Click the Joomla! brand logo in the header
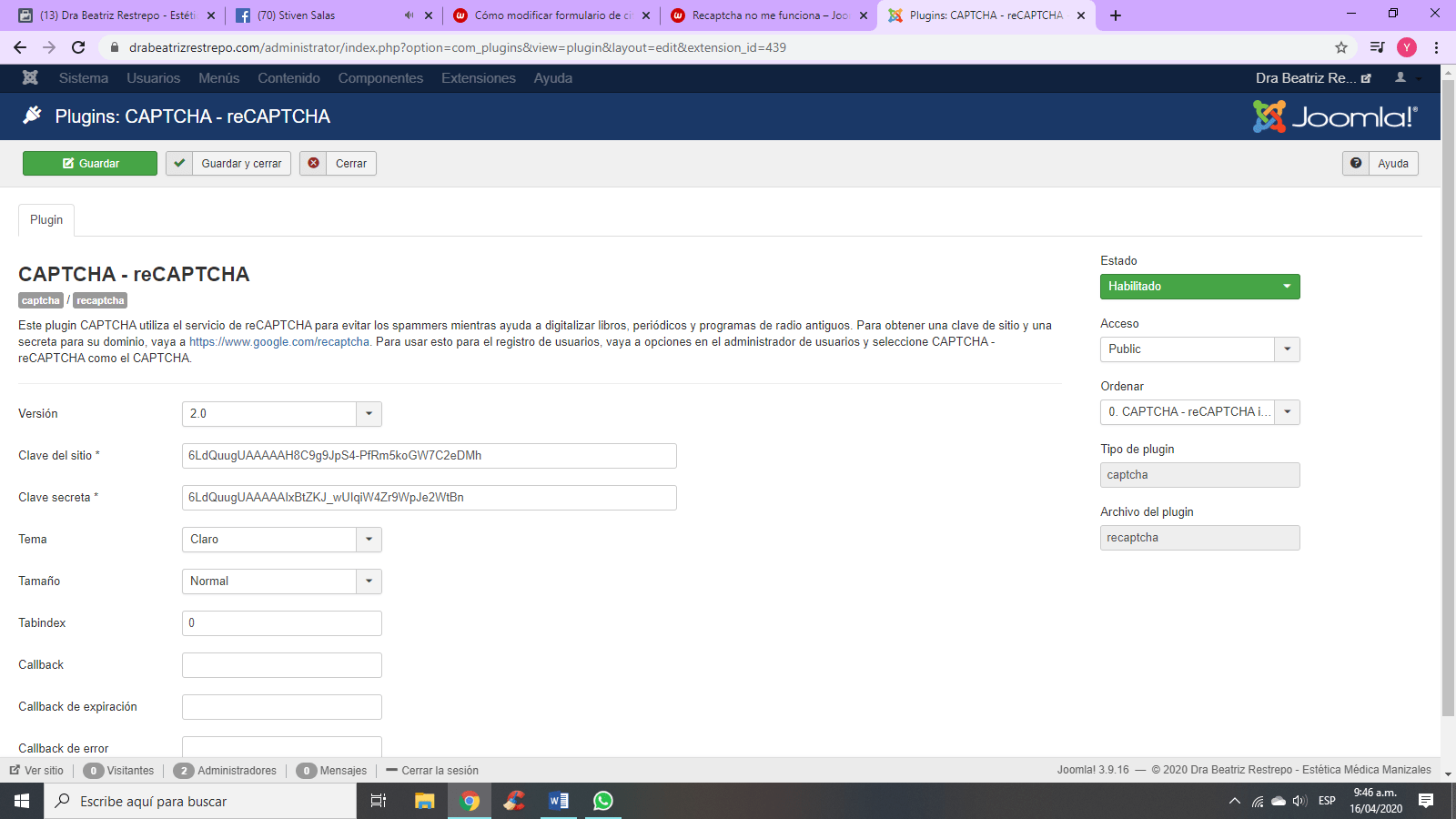This screenshot has height=819, width=1456. (x=1334, y=116)
